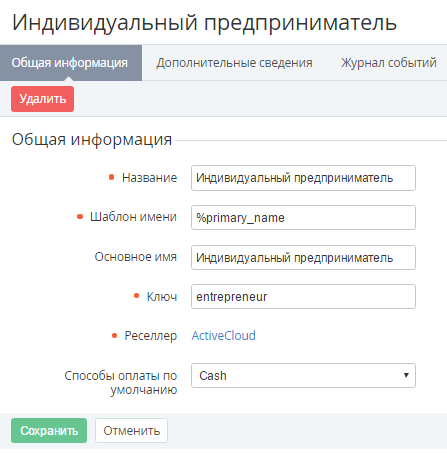
Task: Click the Отменить button
Action: tap(131, 431)
